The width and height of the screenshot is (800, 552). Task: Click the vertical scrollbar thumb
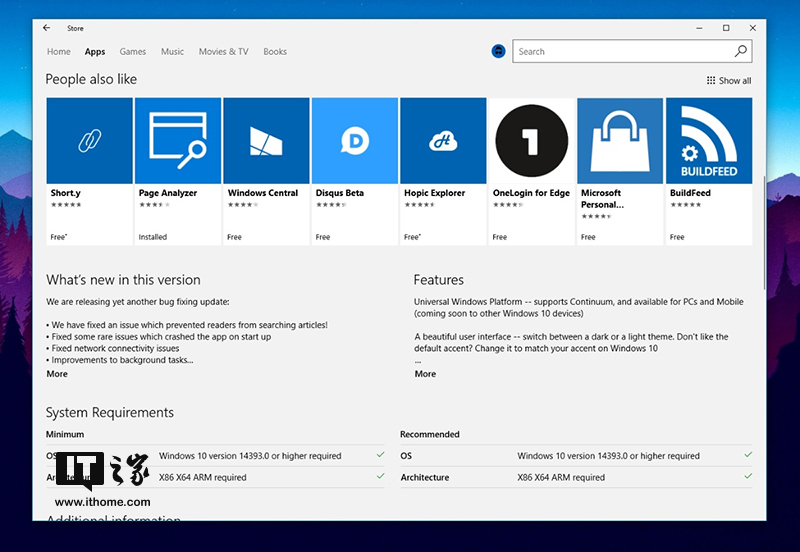coord(764,233)
